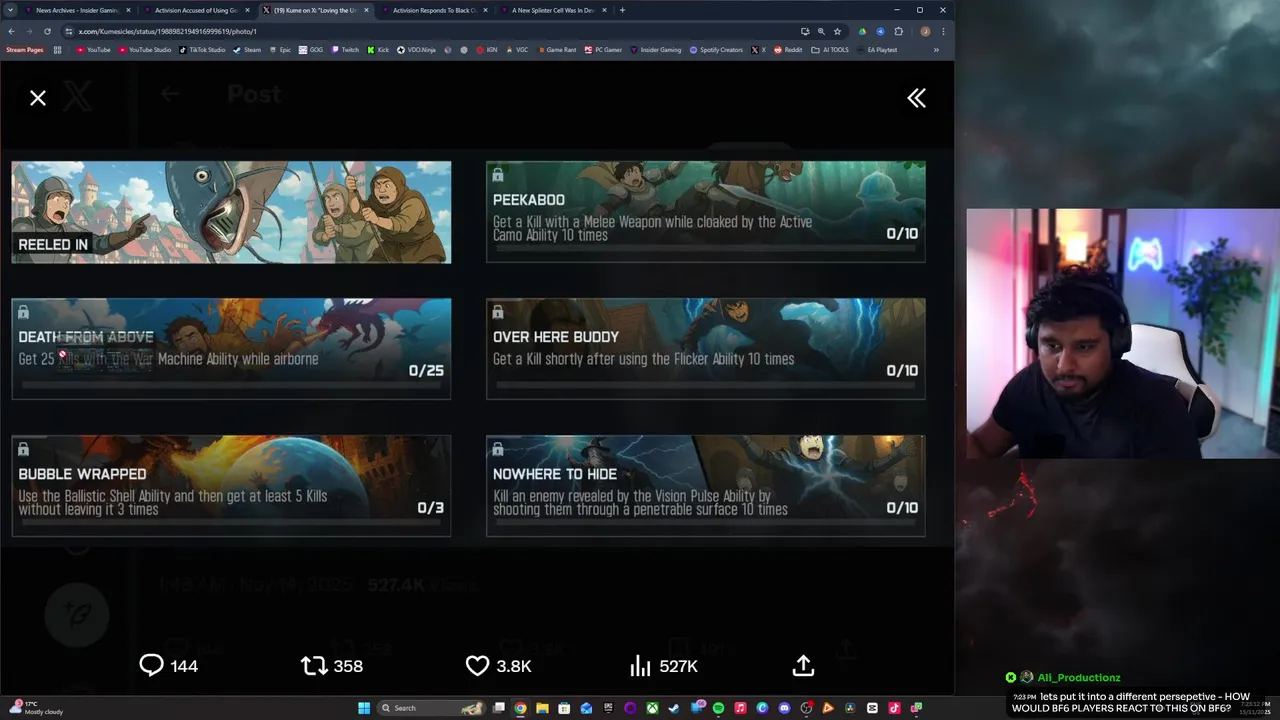The height and width of the screenshot is (720, 1280).
Task: Click the taskbar Search box
Action: (x=430, y=708)
